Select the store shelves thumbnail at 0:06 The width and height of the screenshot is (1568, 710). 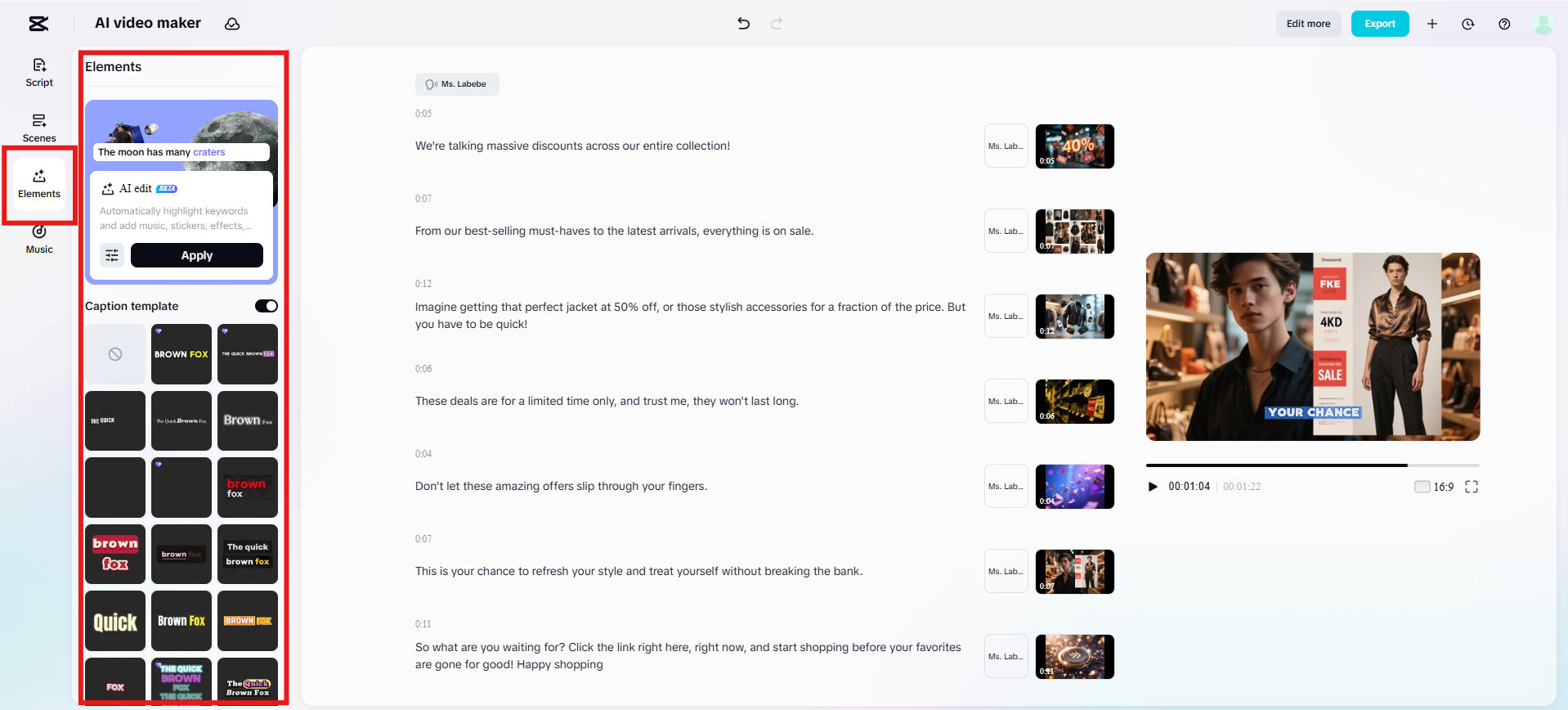[1075, 402]
